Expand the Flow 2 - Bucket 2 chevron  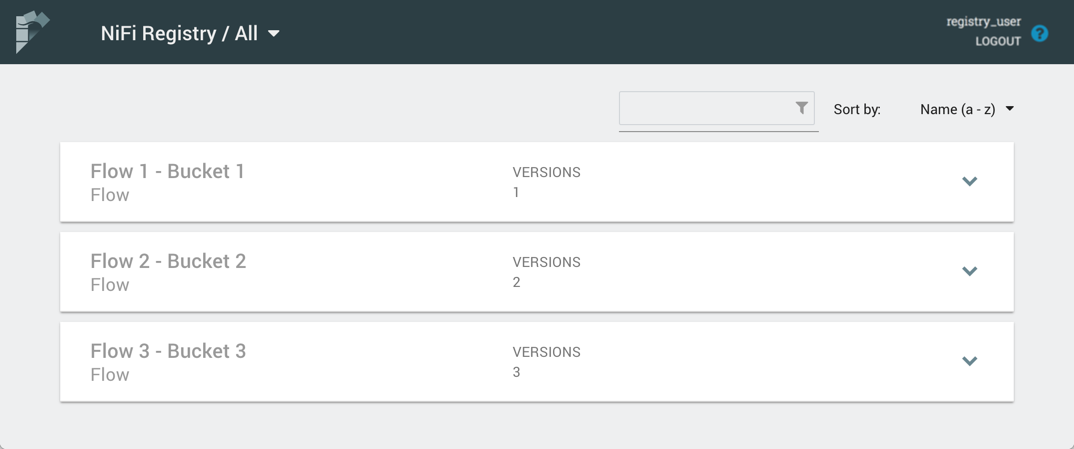tap(969, 272)
